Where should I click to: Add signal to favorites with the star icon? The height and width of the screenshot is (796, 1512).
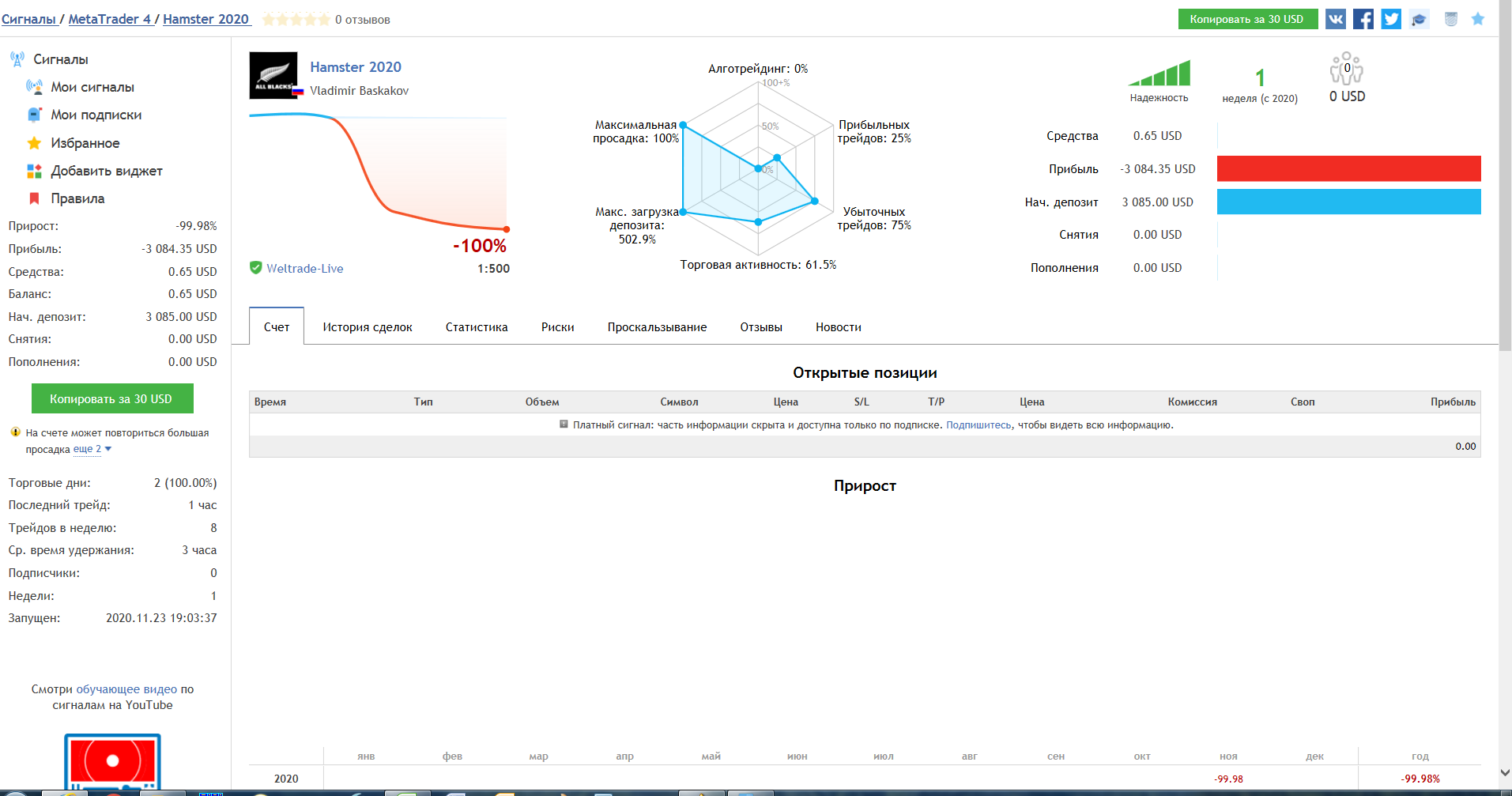(x=1478, y=19)
